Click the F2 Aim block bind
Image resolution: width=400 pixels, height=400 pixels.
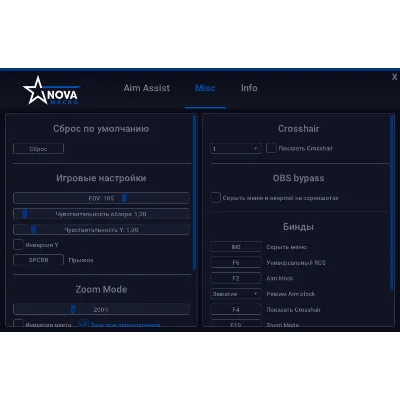pos(236,278)
